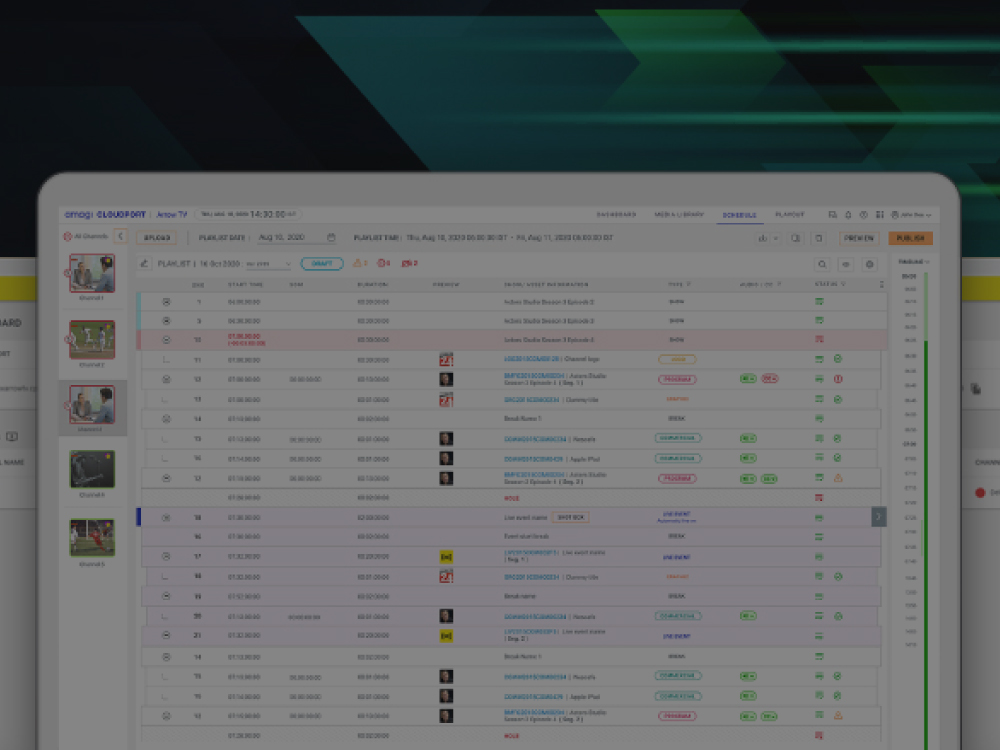Toggle collapse on program Seg. 2 row

tap(166, 478)
